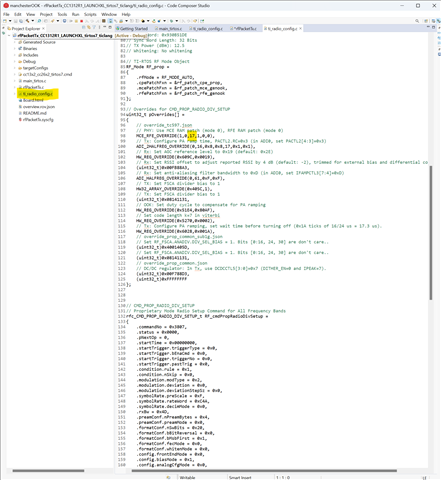Switch to the modified *rfPacketTx.c tab
The height and width of the screenshot is (480, 441).
pyautogui.click(x=245, y=29)
